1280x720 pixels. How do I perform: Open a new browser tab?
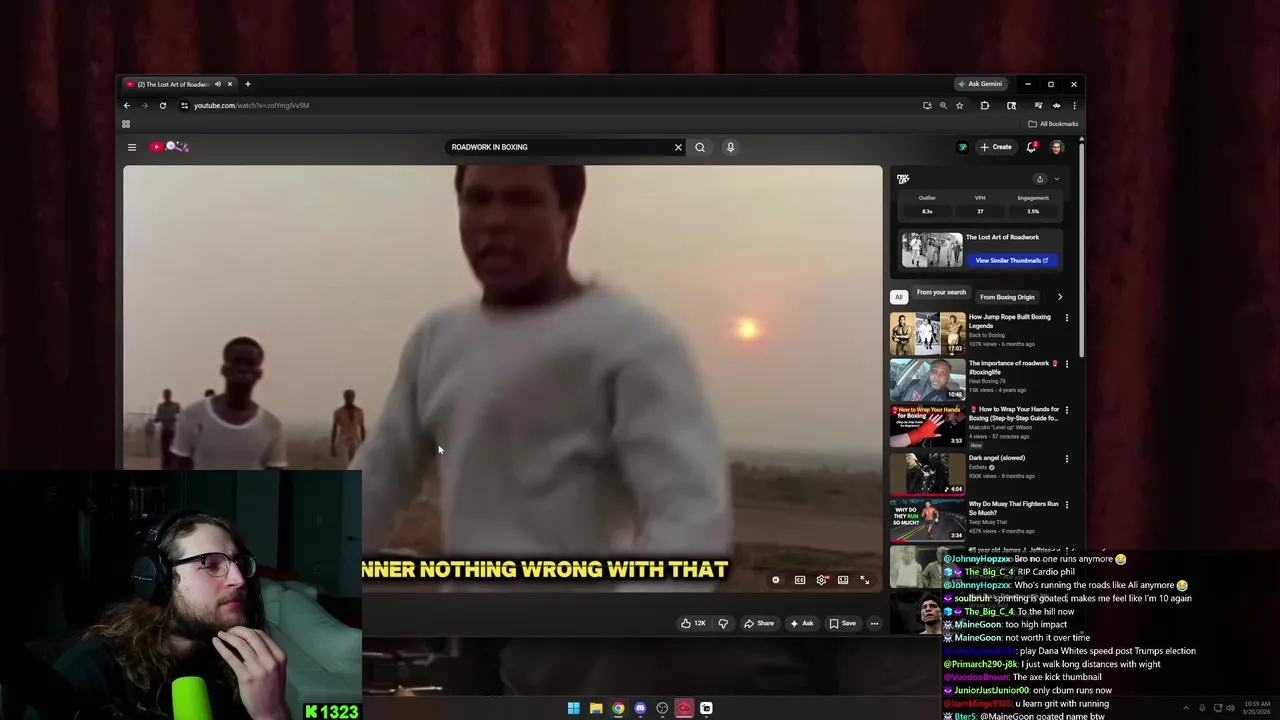247,84
